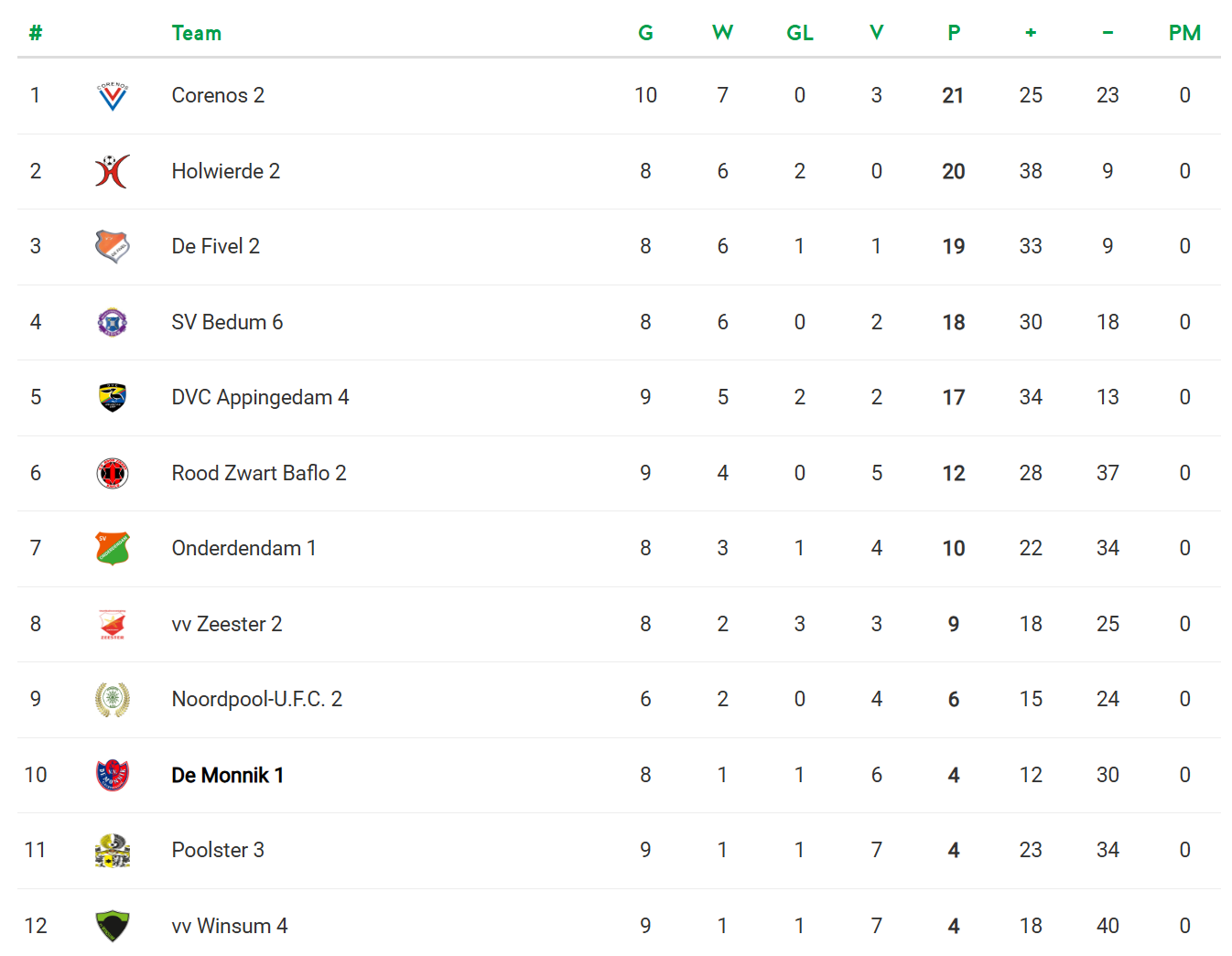1232x956 pixels.
Task: Click the De Monnik 1 crest
Action: (113, 775)
